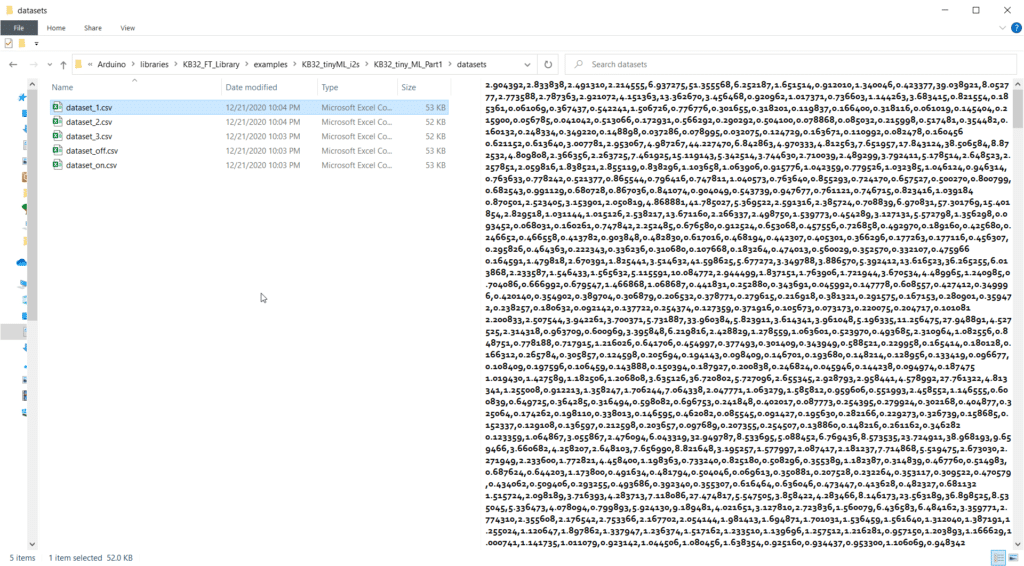1024x566 pixels.
Task: Open the File menu
Action: pyautogui.click(x=19, y=28)
